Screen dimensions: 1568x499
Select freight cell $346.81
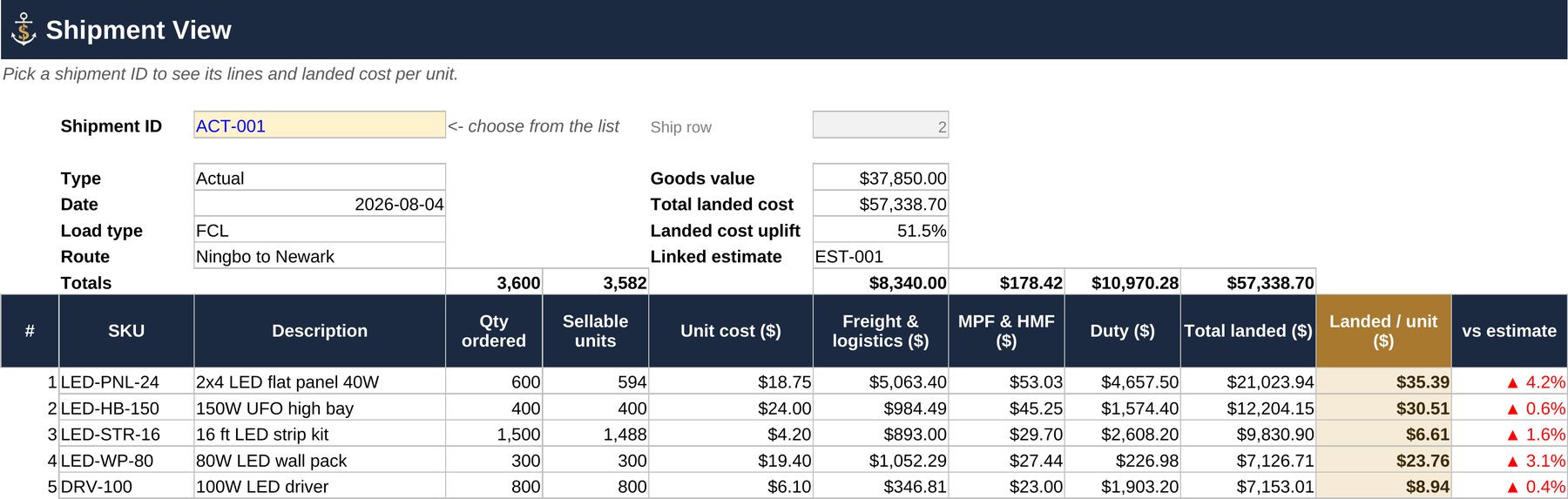881,486
